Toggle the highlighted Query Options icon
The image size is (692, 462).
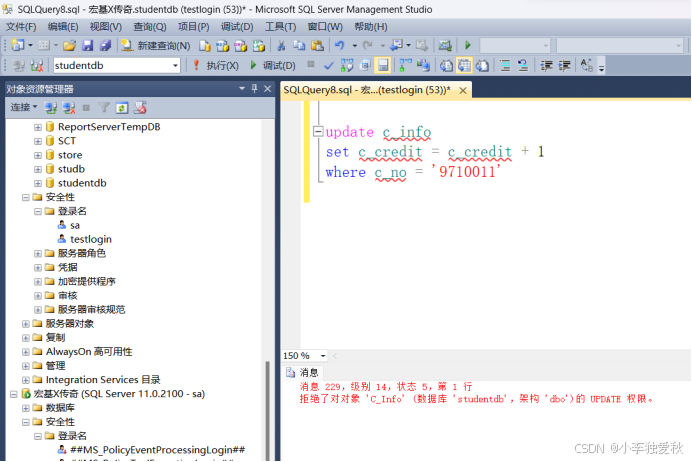383,66
